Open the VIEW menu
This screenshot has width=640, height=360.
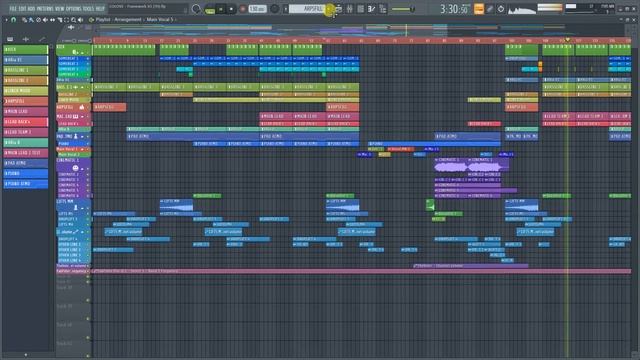tap(60, 9)
